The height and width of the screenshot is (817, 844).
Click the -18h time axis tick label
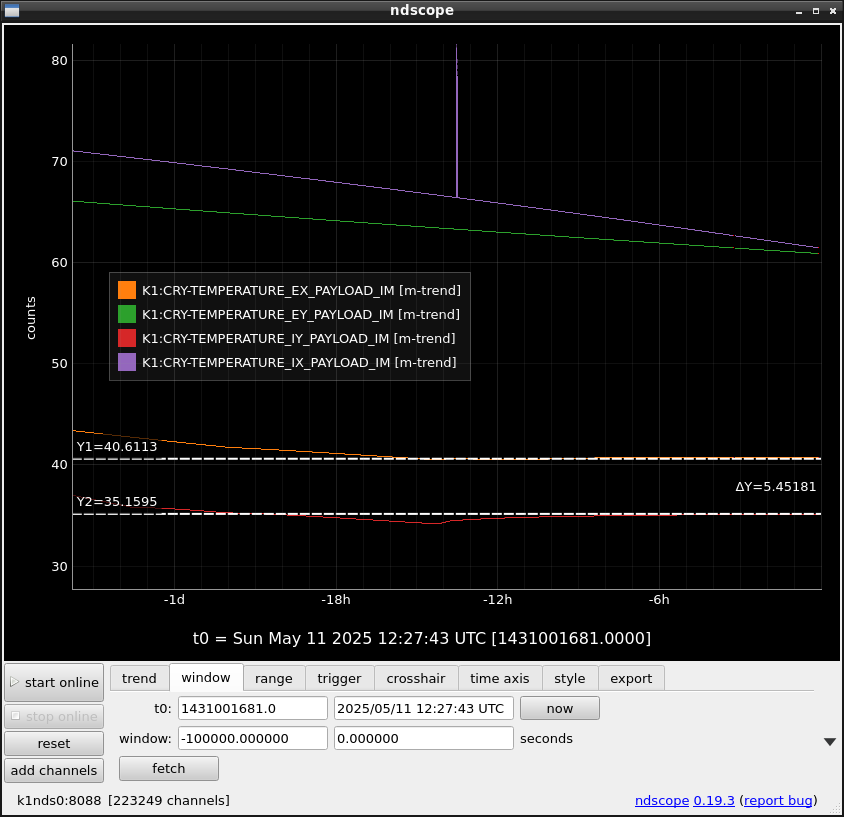336,600
